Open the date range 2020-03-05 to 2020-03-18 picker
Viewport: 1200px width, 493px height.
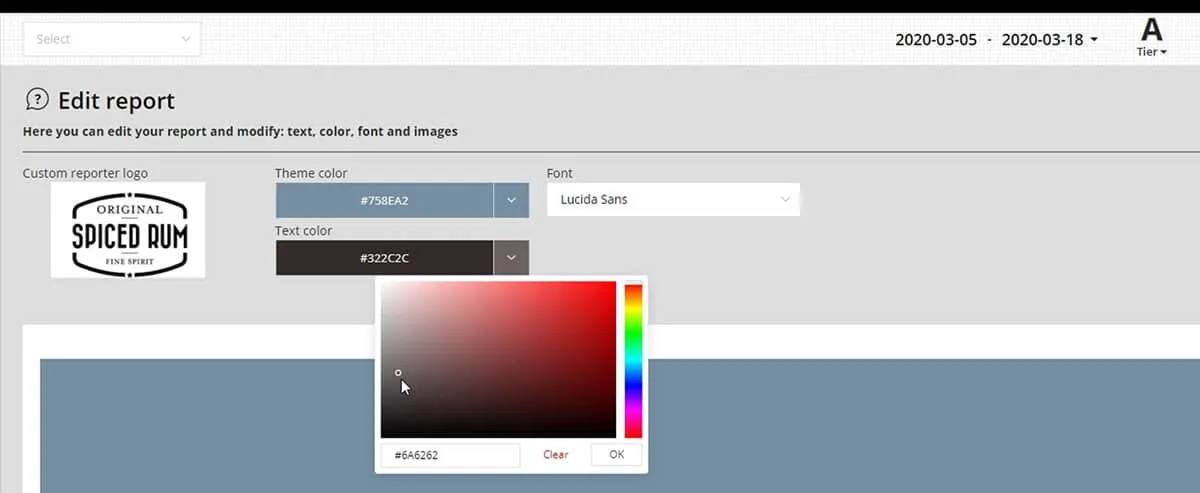(996, 40)
